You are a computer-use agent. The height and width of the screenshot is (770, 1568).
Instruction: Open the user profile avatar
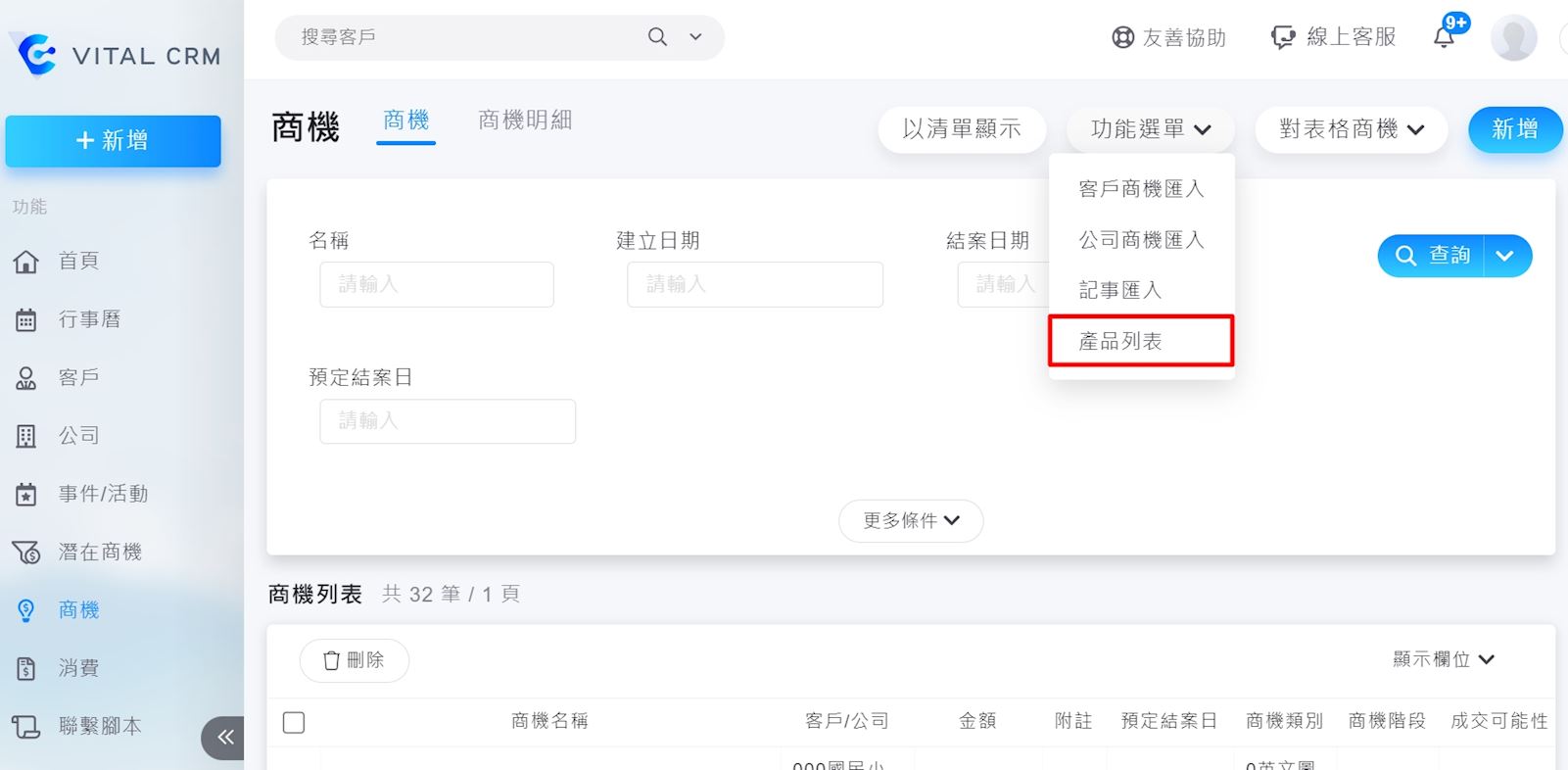pyautogui.click(x=1512, y=38)
